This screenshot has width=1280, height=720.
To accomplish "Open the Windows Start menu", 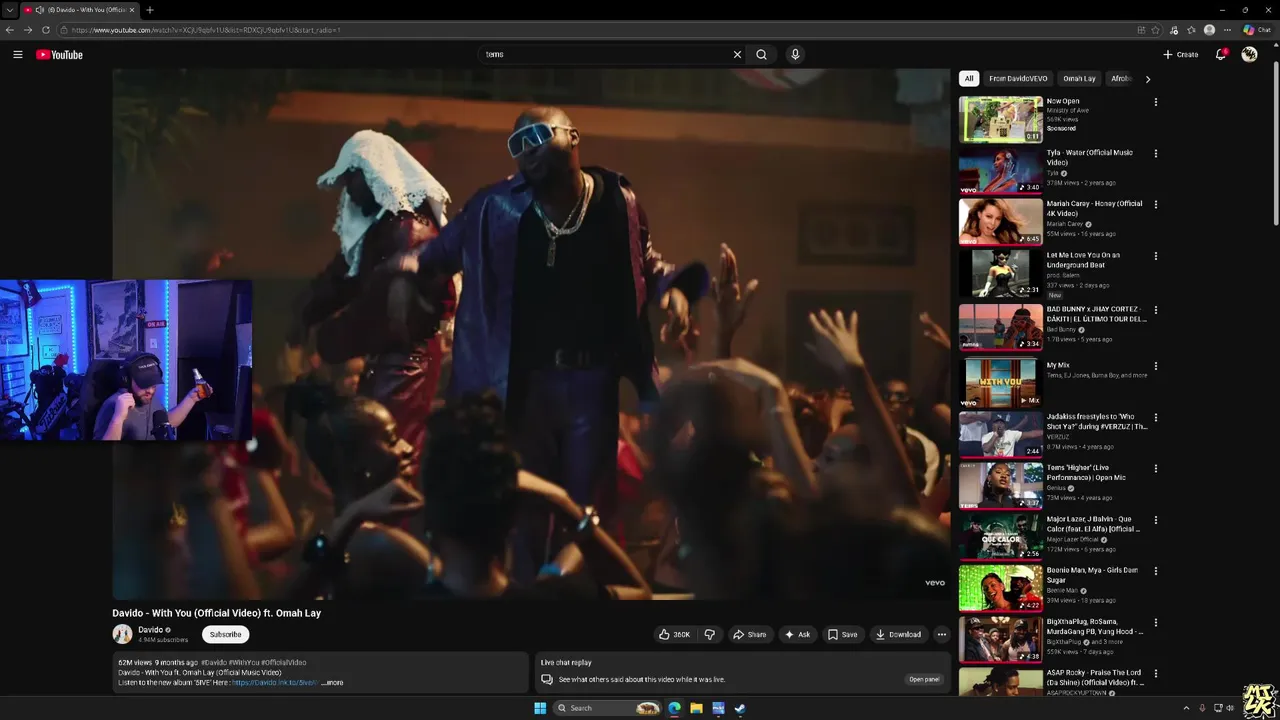I will 540,708.
